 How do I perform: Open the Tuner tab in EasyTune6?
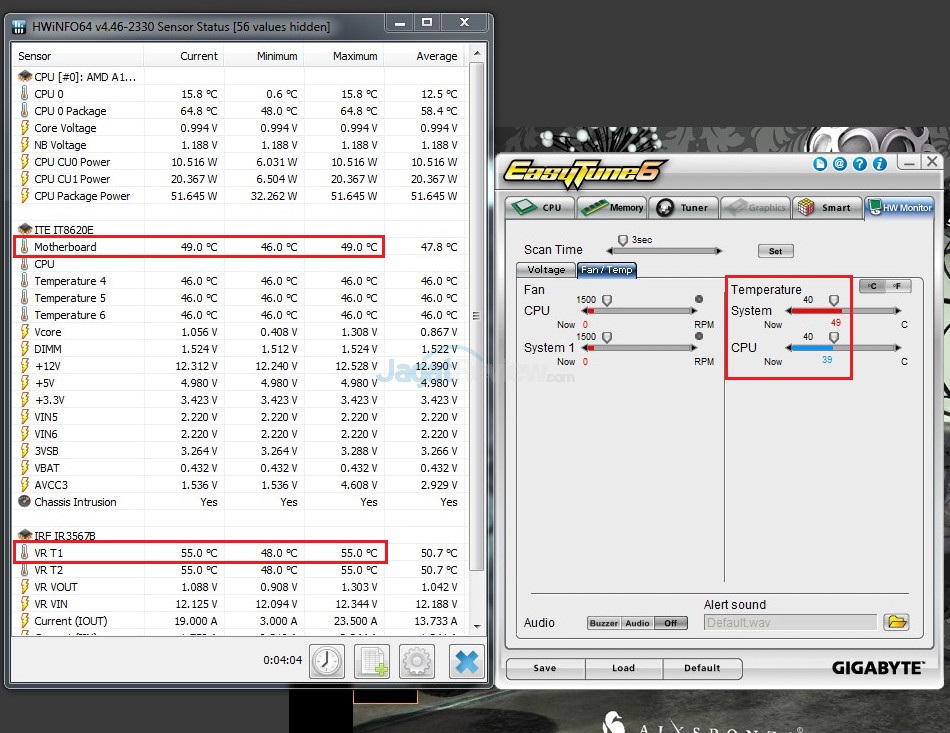[x=683, y=208]
